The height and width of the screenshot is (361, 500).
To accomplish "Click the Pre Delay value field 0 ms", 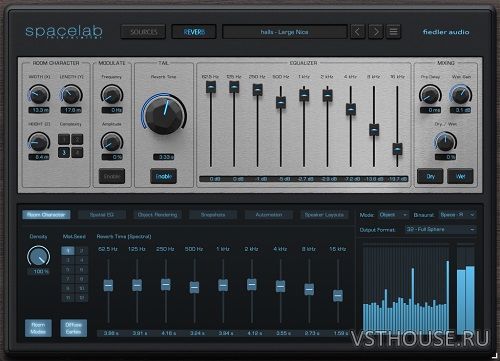I will (x=430, y=110).
